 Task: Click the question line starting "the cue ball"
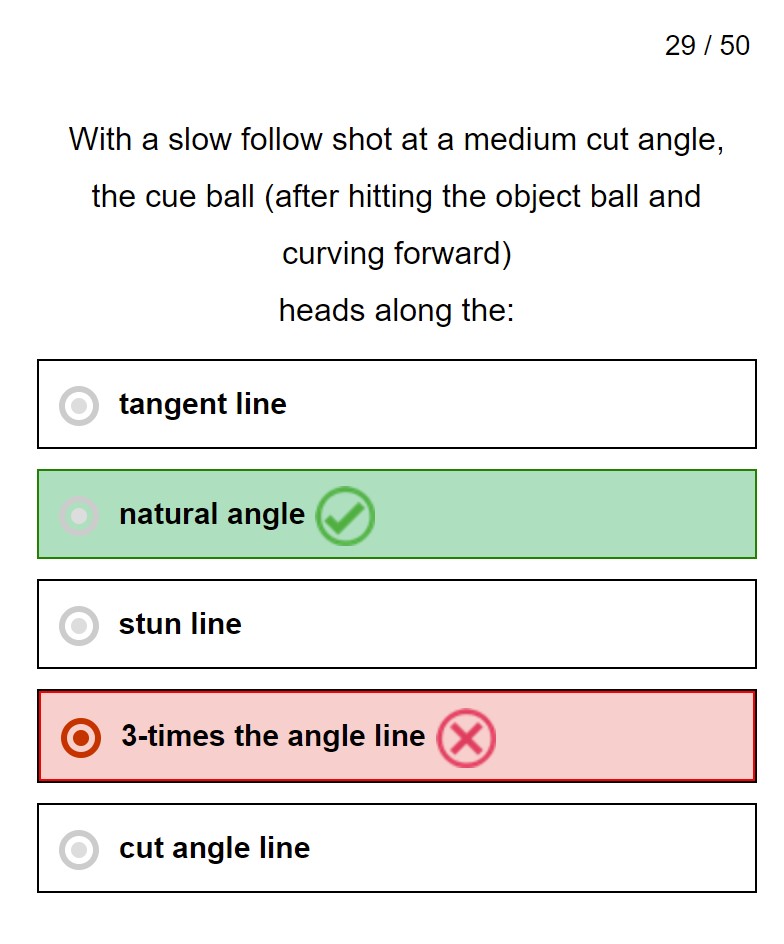(396, 196)
